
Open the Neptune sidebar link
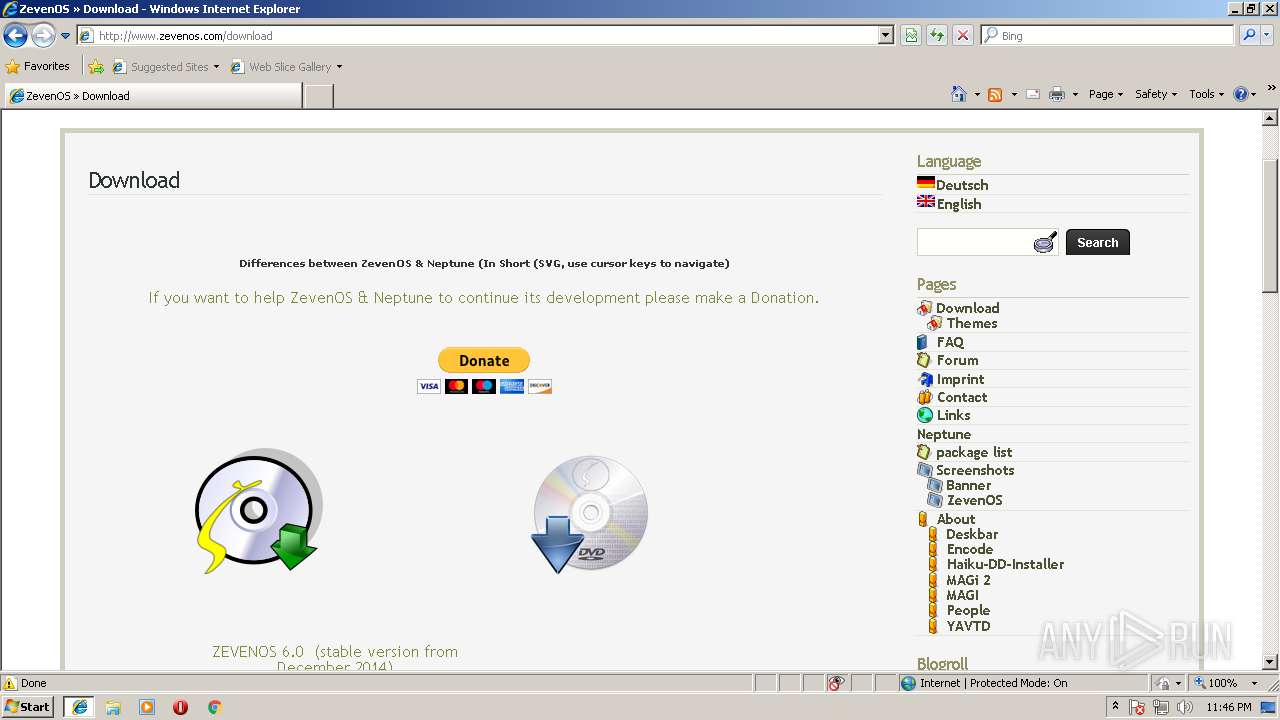[944, 434]
